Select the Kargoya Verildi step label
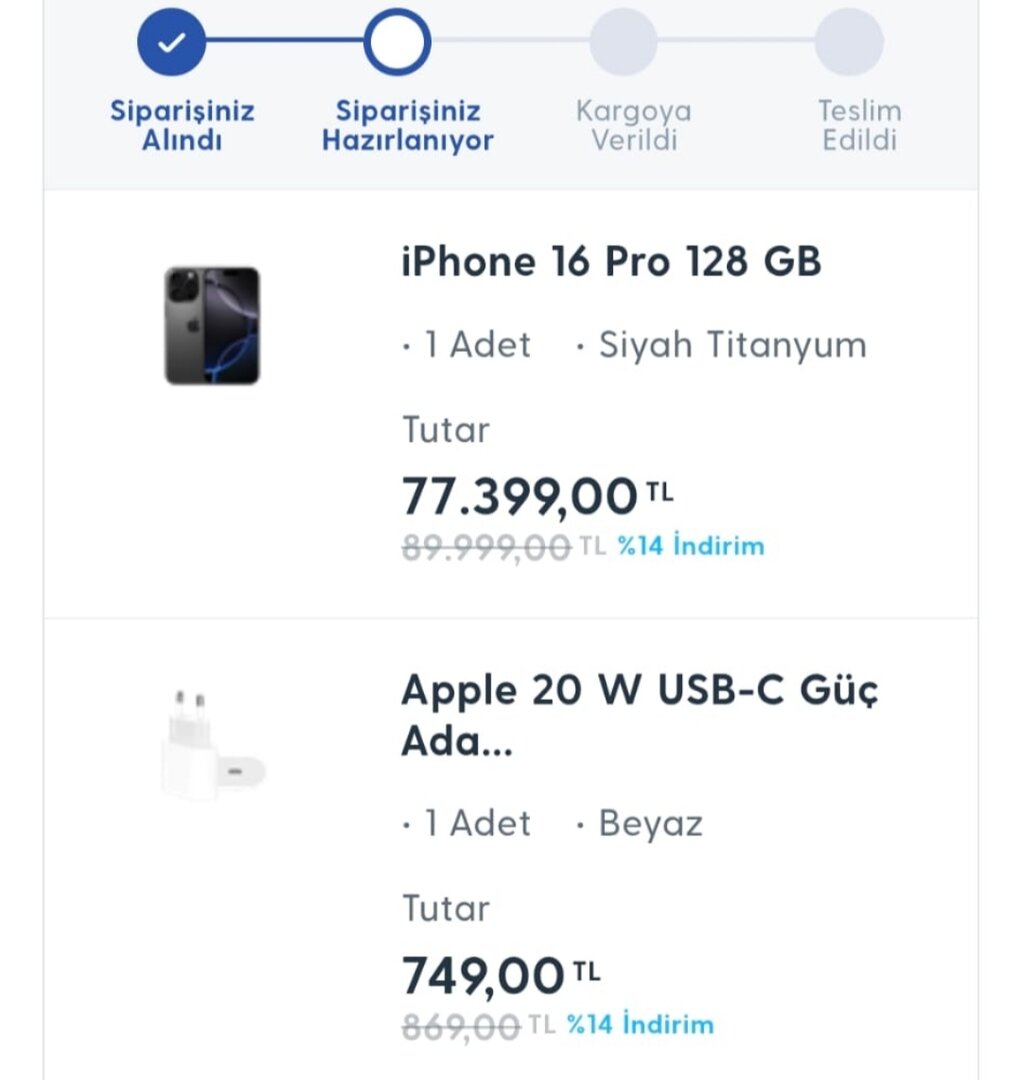The image size is (1022, 1080). coord(633,125)
